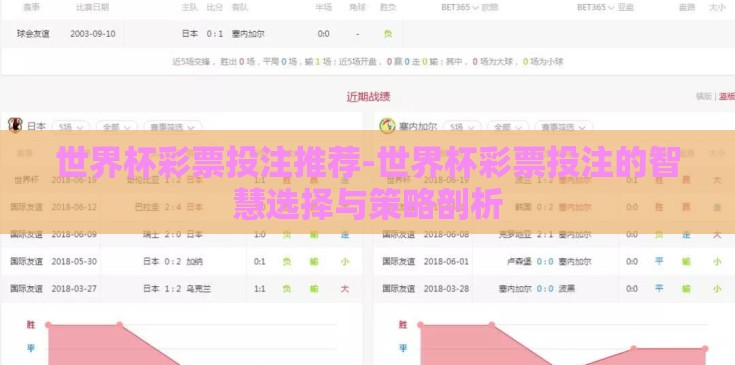735x365 pixels.
Task: Open 赛事筛选 dropdown in the 塞内加尔 panel
Action: click(564, 127)
